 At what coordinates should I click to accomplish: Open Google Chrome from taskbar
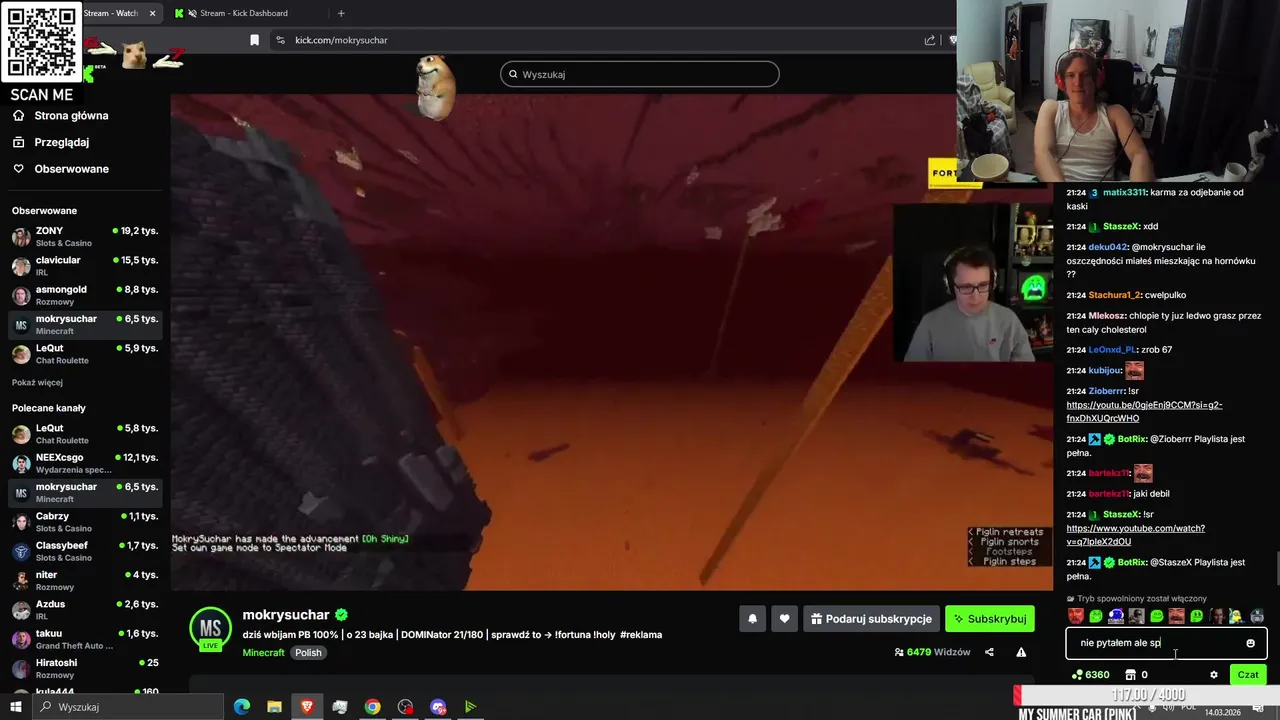(372, 707)
